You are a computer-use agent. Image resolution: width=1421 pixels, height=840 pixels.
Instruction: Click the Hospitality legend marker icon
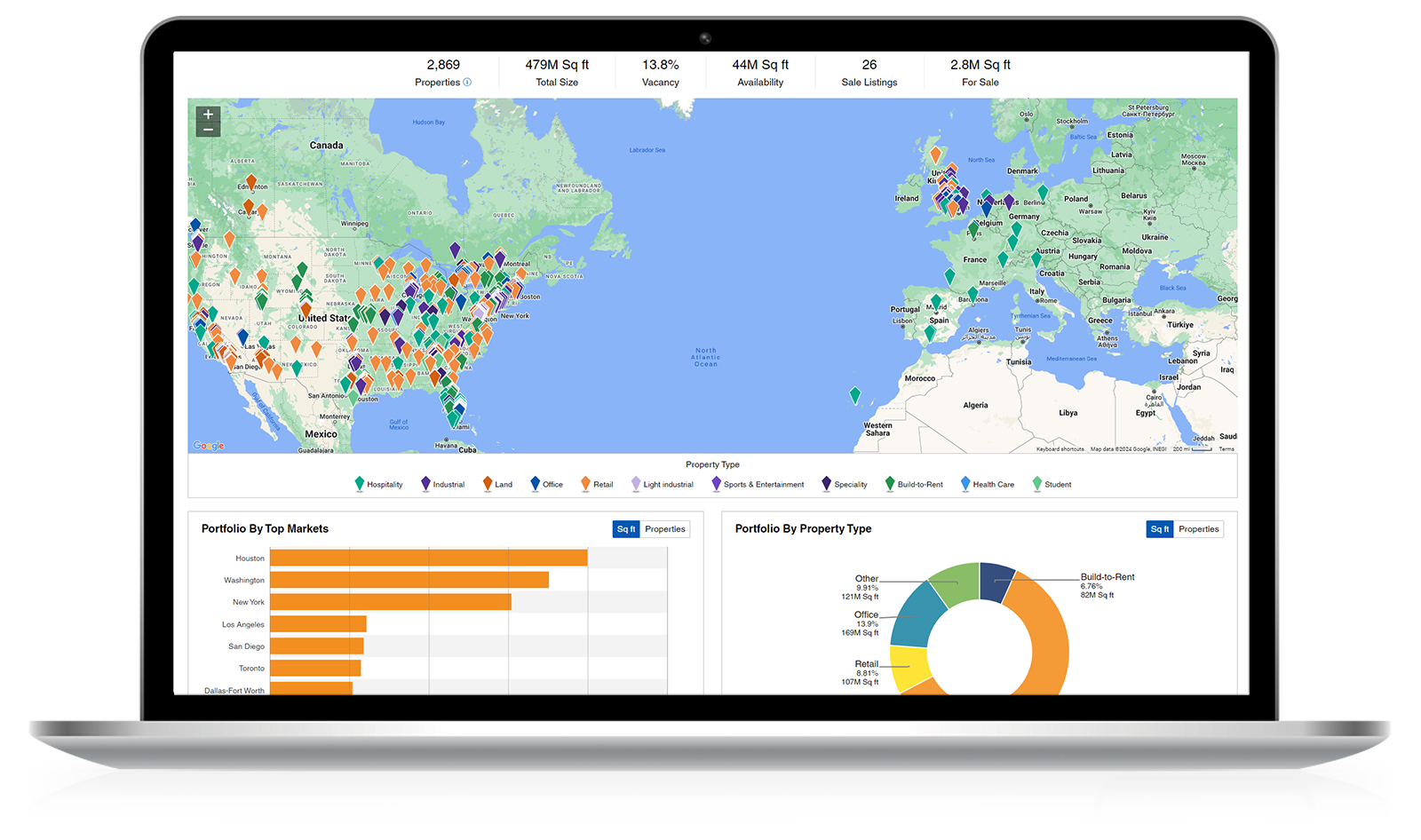[x=360, y=483]
